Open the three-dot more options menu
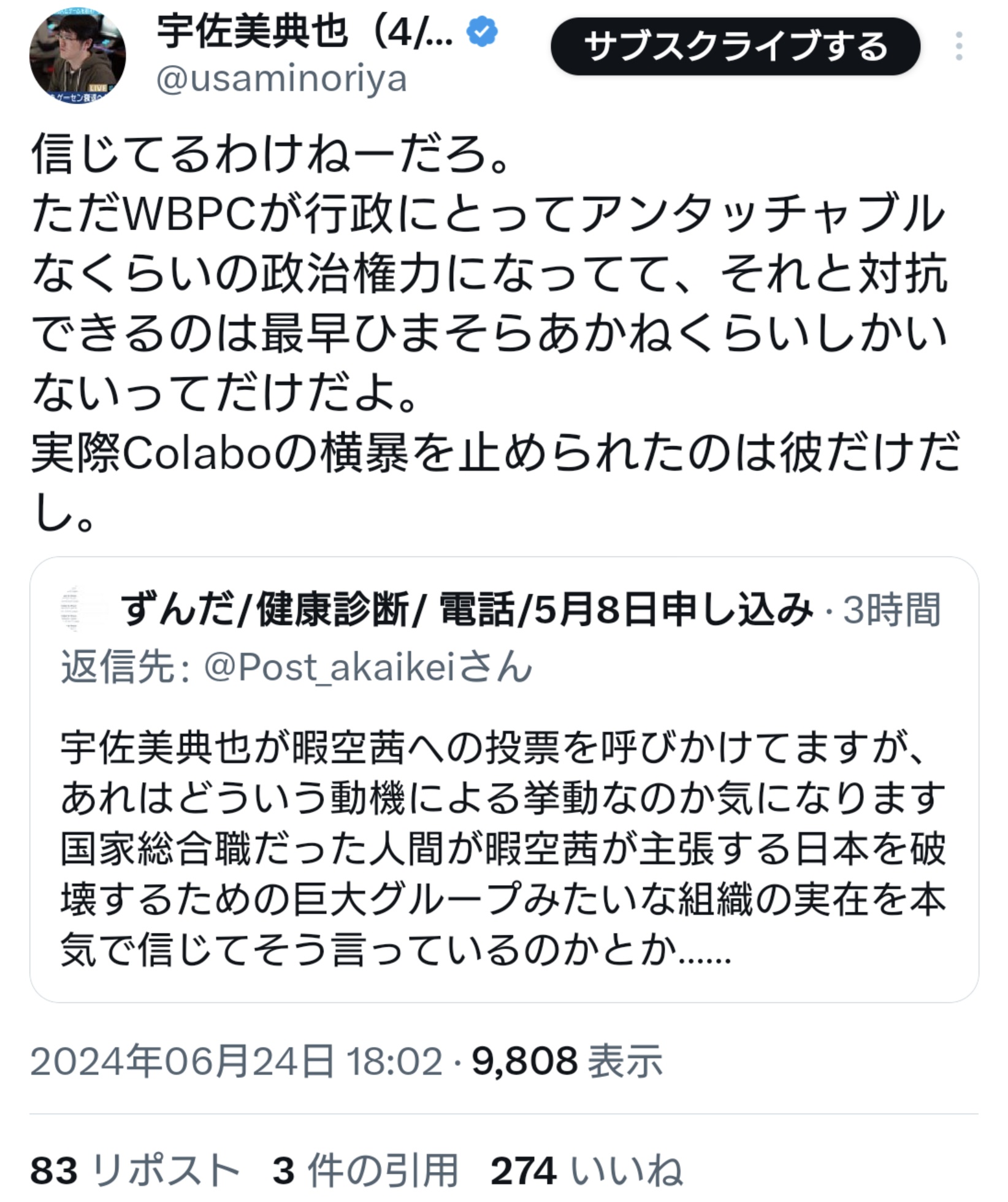The height and width of the screenshot is (1202, 1008). pos(959,47)
